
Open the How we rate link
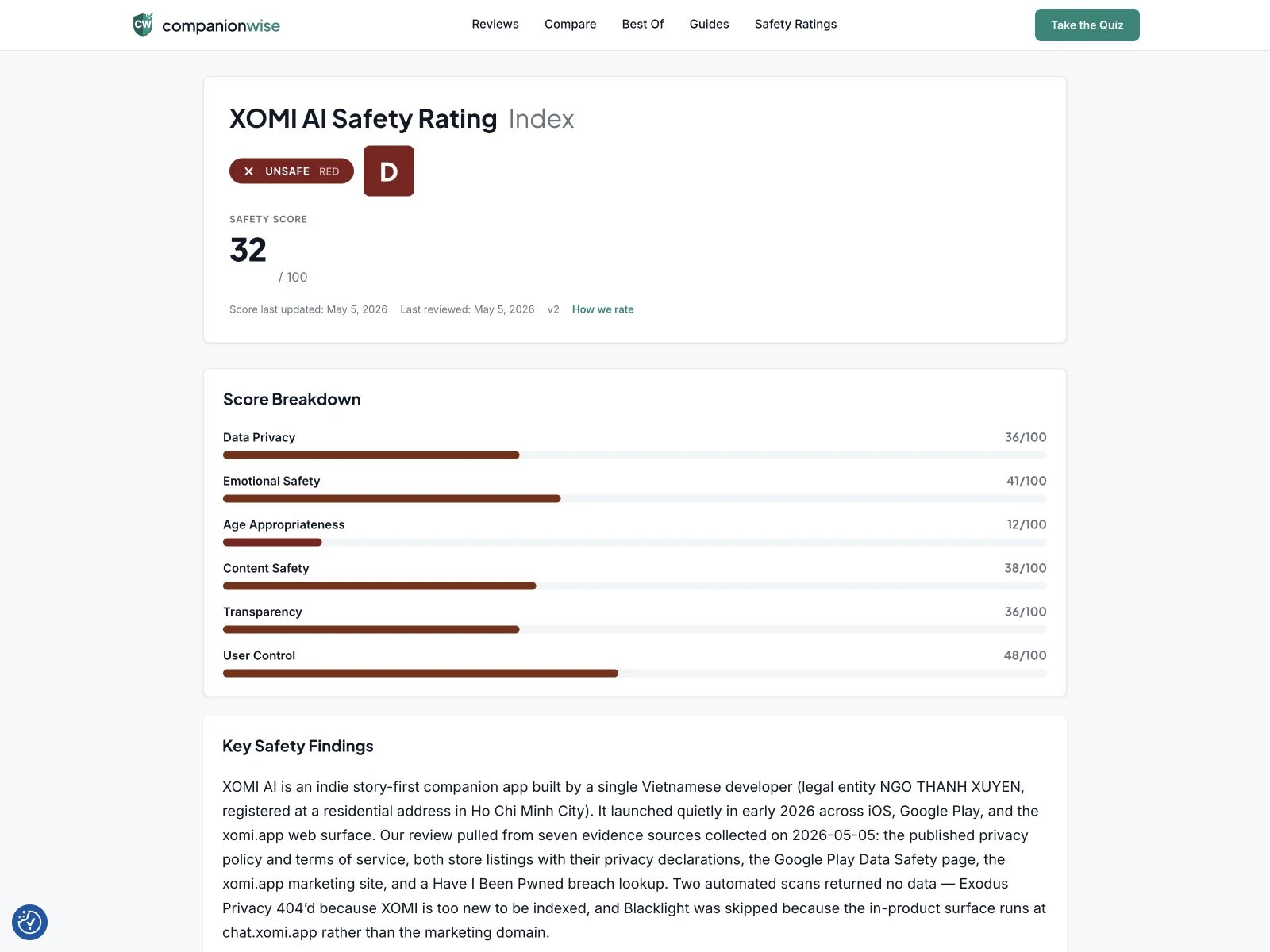pyautogui.click(x=602, y=309)
